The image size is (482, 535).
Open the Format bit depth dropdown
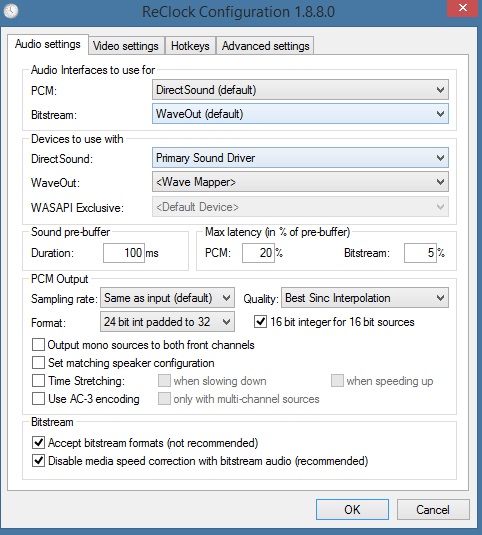(167, 322)
